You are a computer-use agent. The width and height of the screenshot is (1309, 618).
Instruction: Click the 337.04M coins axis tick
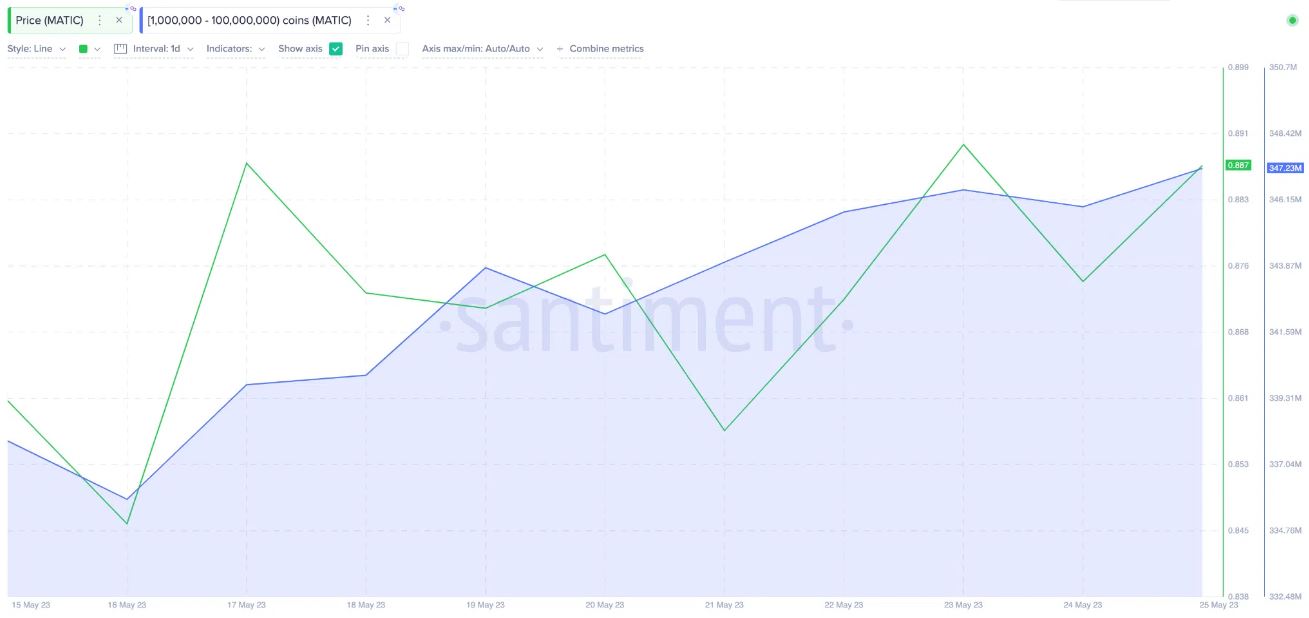click(x=1285, y=464)
